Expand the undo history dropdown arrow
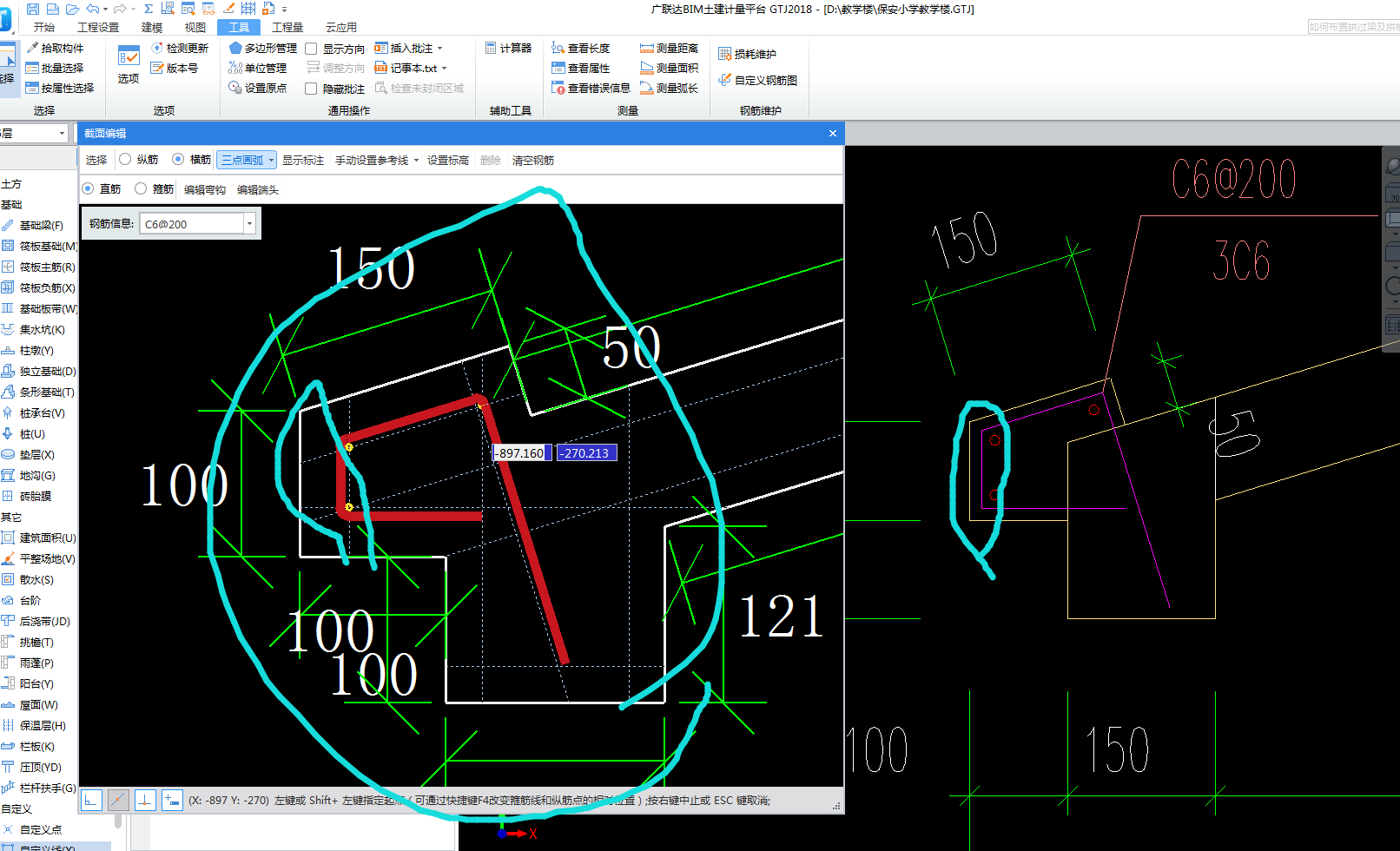The image size is (1400, 851). click(105, 9)
